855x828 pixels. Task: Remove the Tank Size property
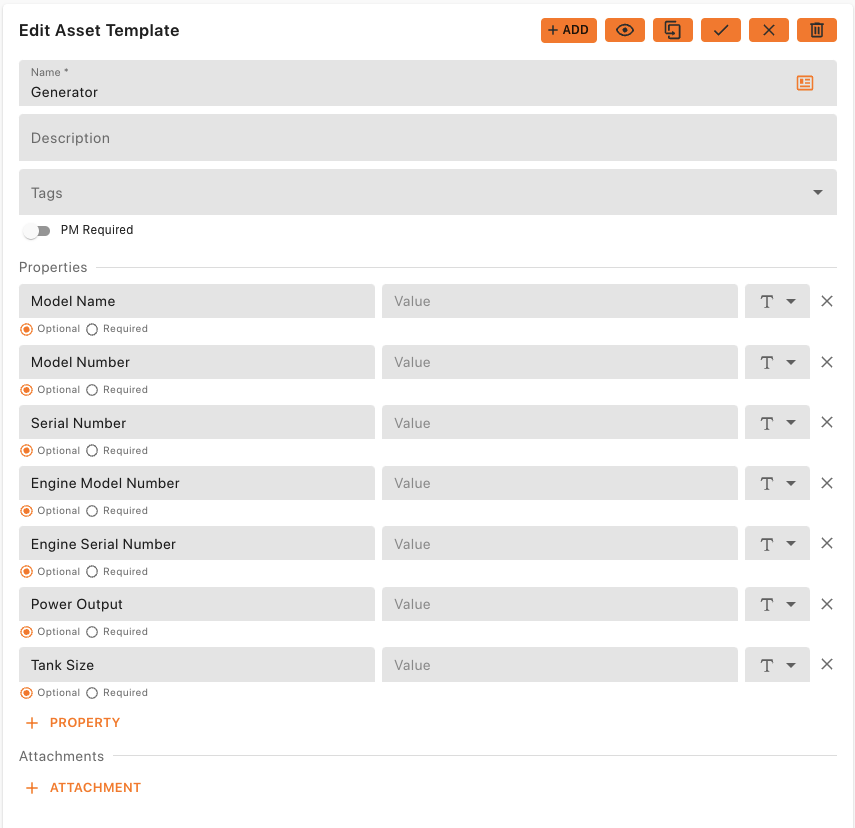827,664
